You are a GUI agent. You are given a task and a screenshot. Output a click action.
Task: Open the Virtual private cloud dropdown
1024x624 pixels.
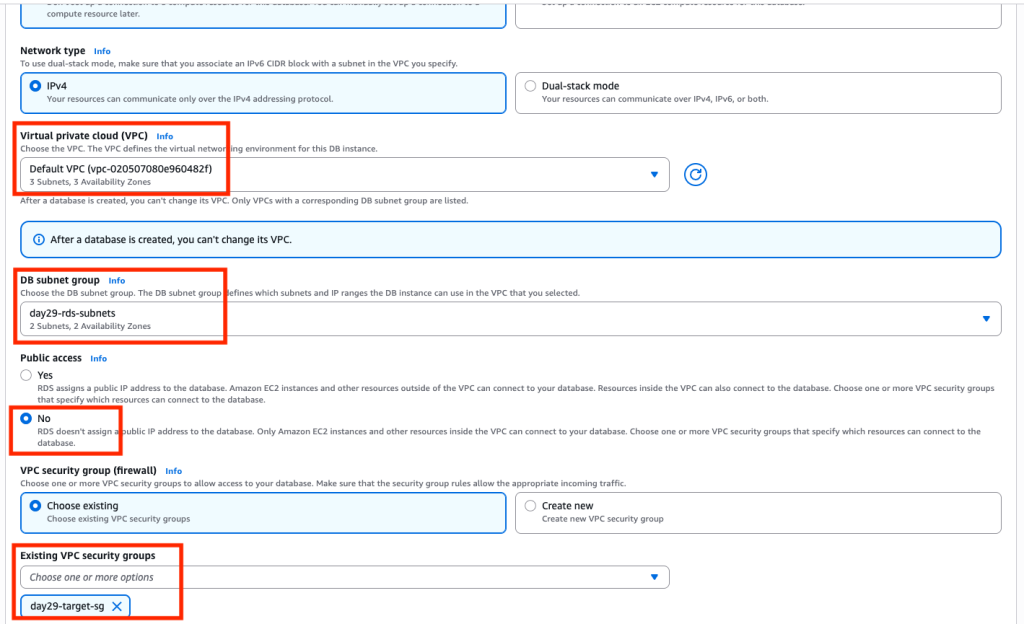[x=345, y=174]
